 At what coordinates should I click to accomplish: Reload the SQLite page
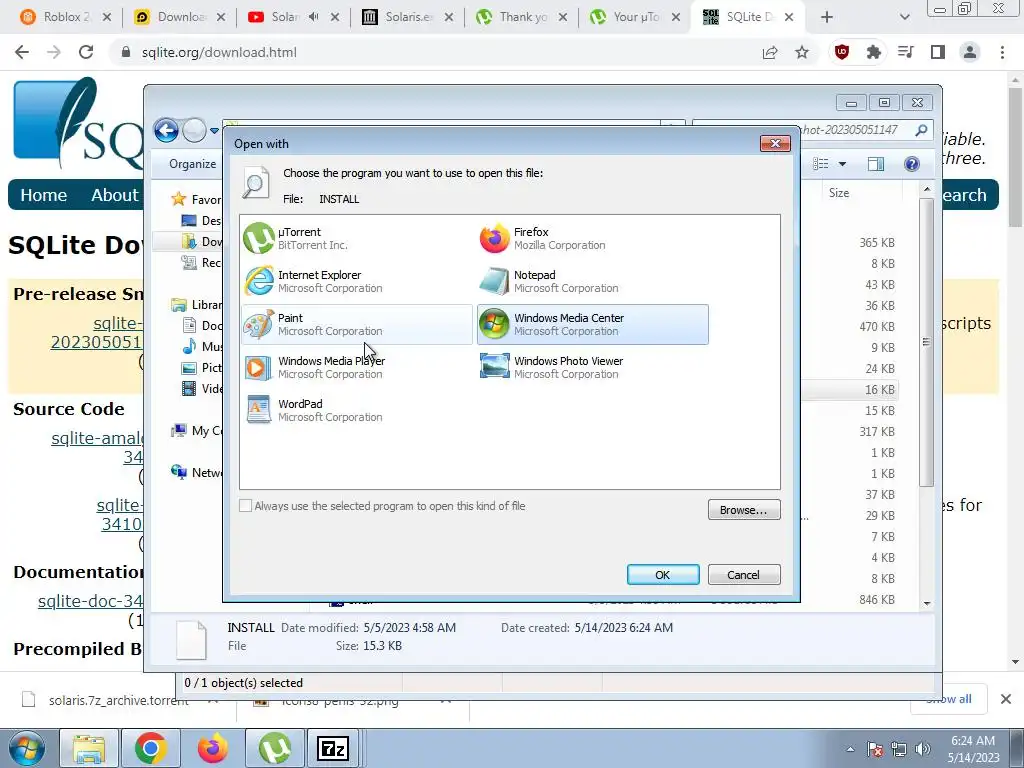point(86,52)
